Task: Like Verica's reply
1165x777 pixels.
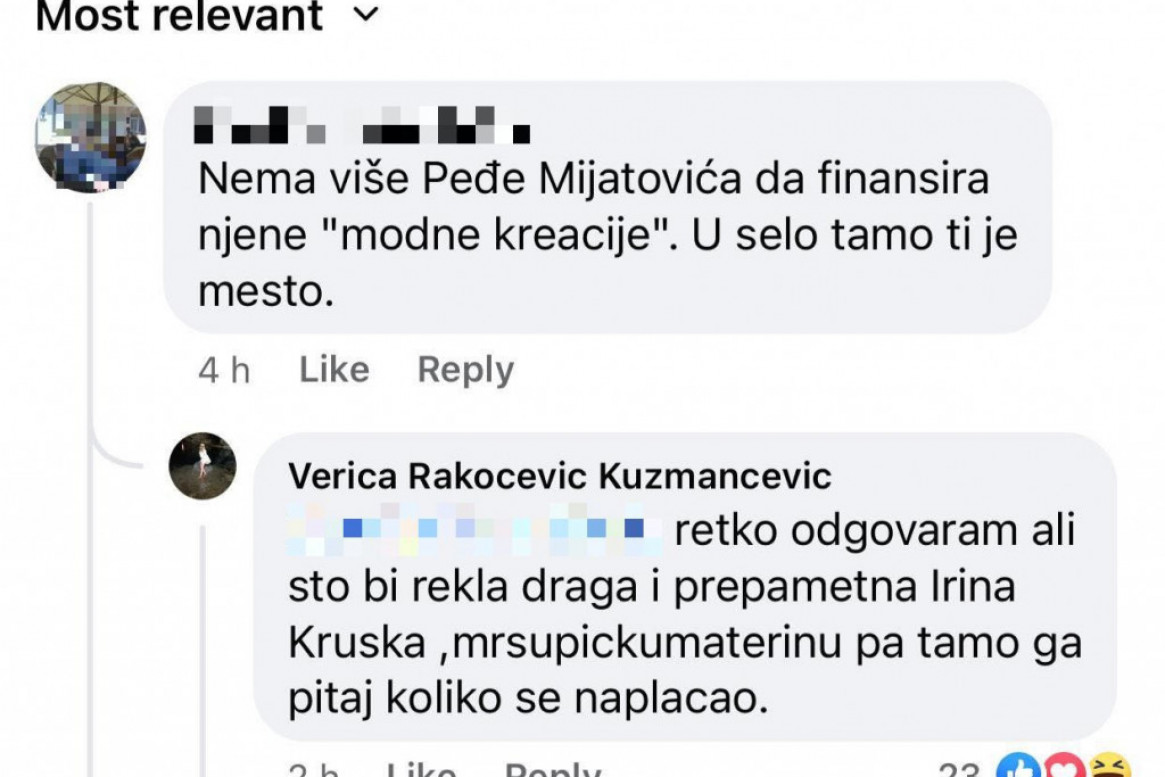Action: [x=421, y=770]
